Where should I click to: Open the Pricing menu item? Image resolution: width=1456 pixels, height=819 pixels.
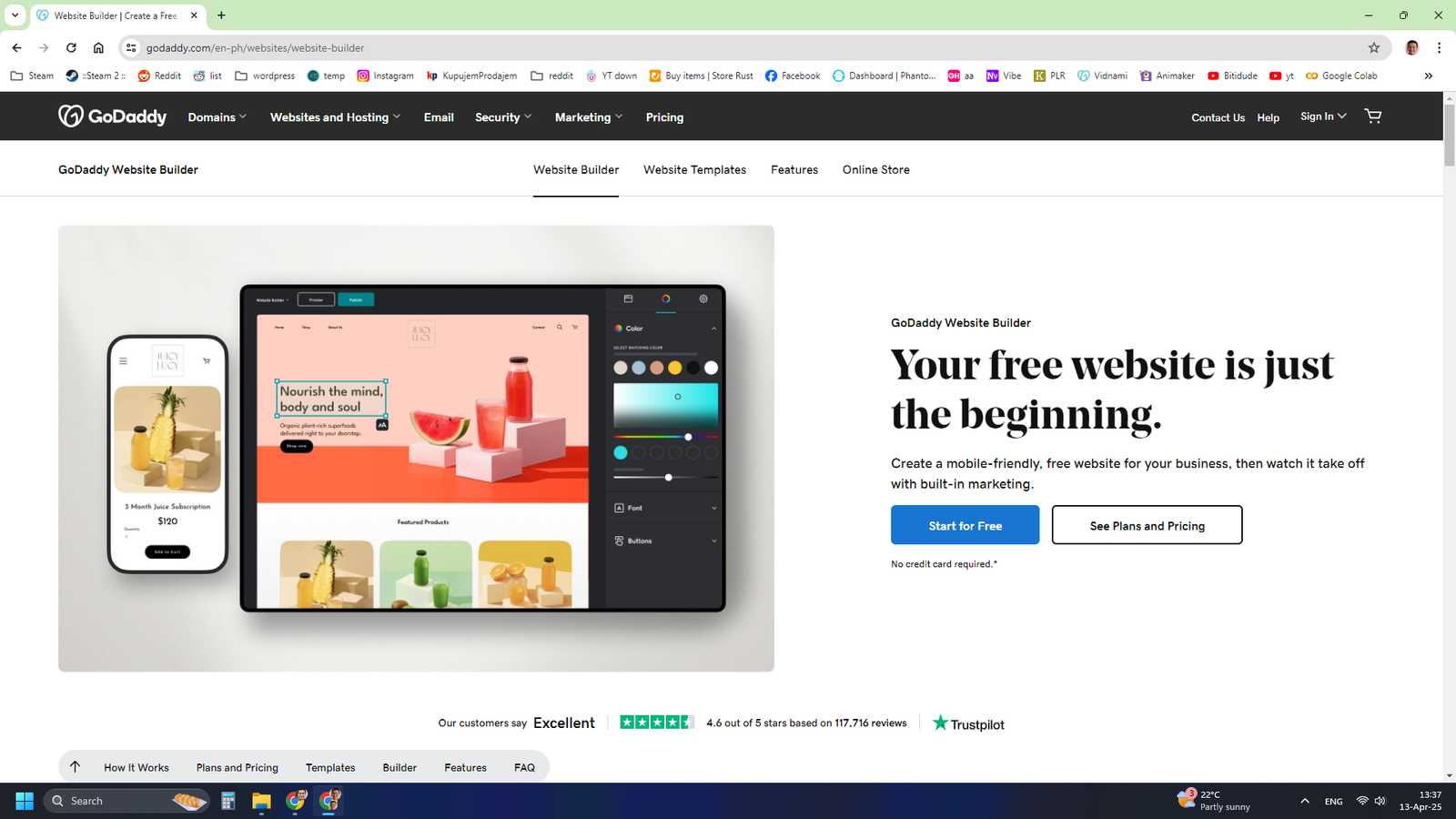(664, 117)
